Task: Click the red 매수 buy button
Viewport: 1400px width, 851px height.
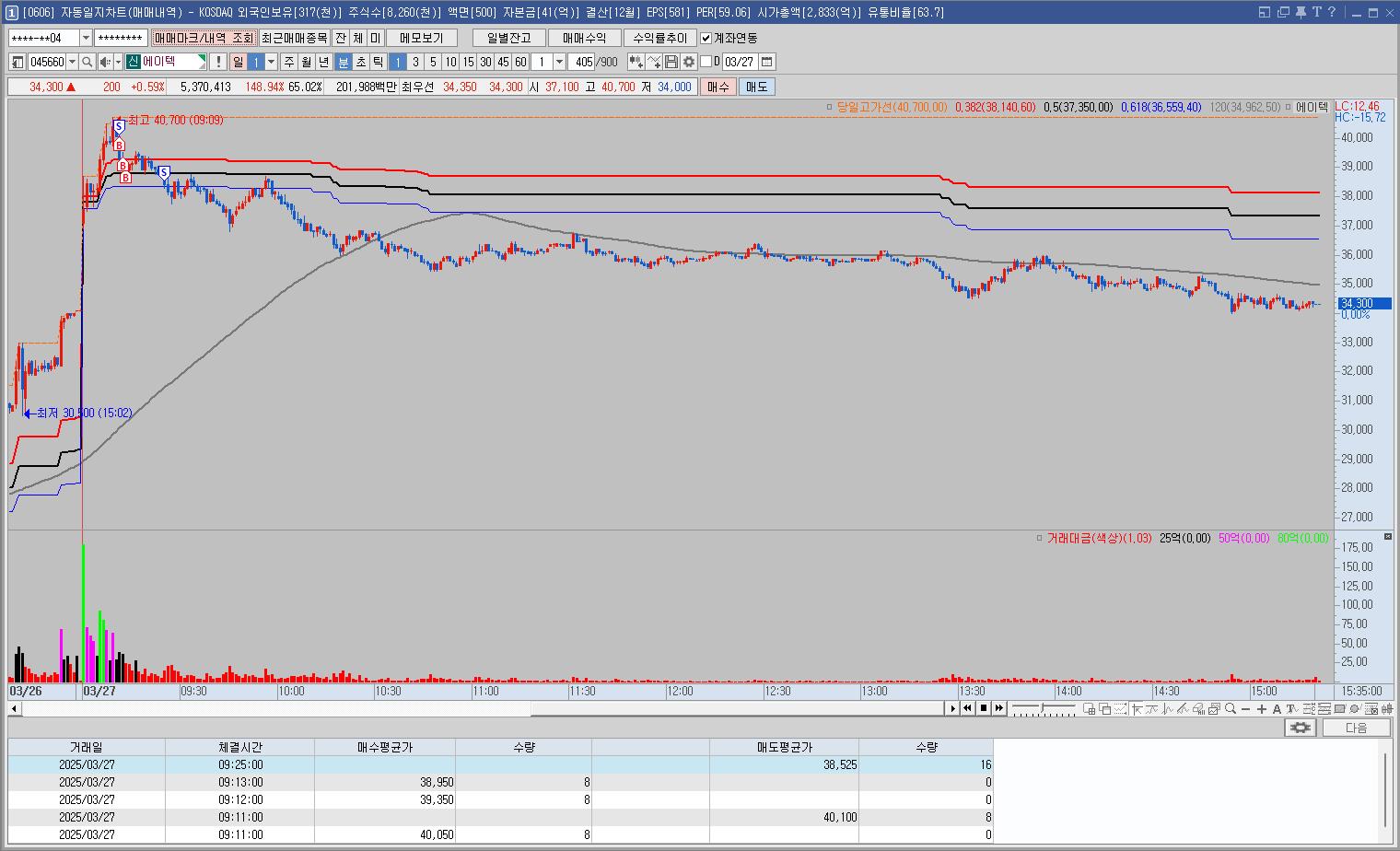Action: 718,87
